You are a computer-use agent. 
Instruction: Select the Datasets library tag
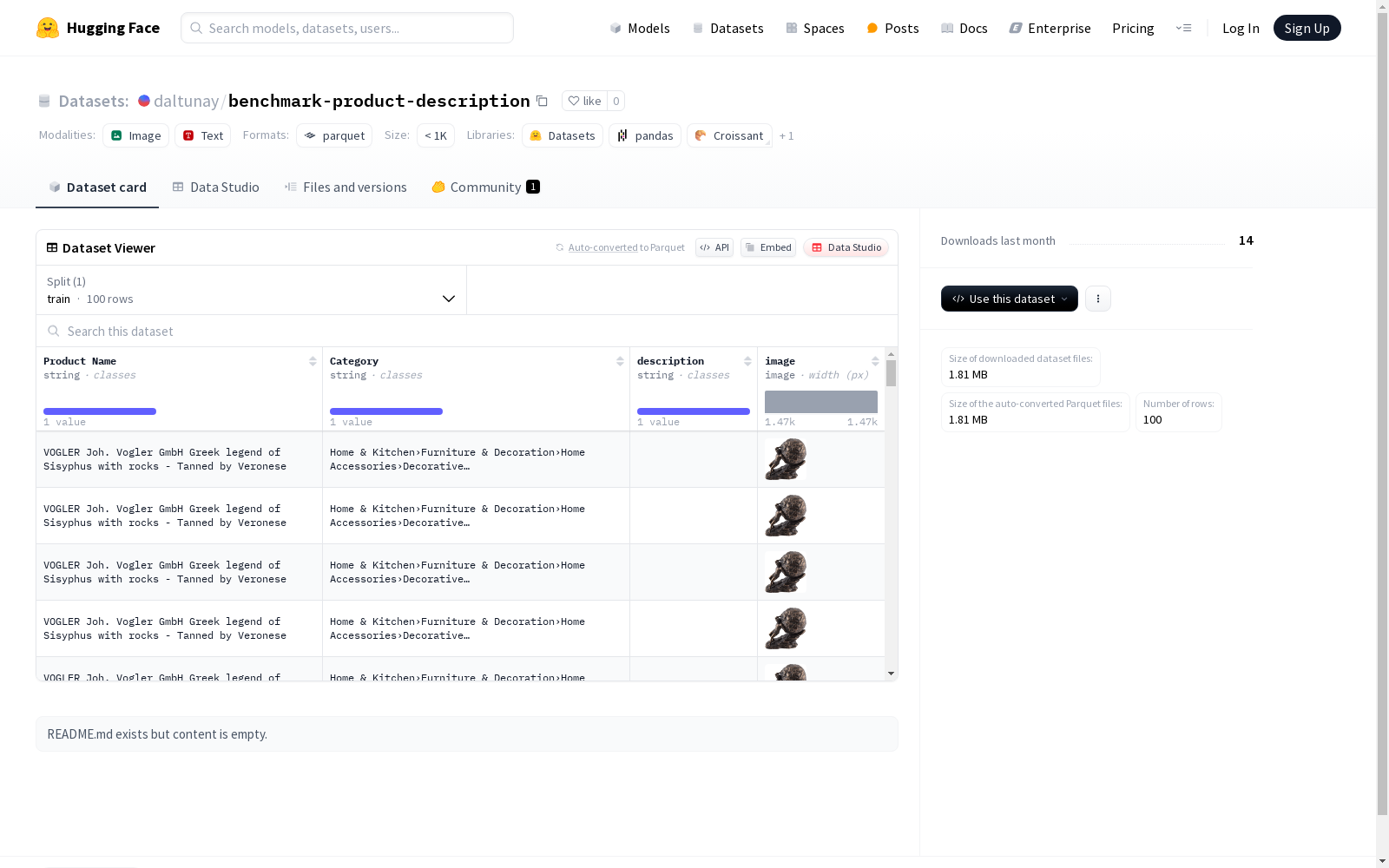pos(563,135)
